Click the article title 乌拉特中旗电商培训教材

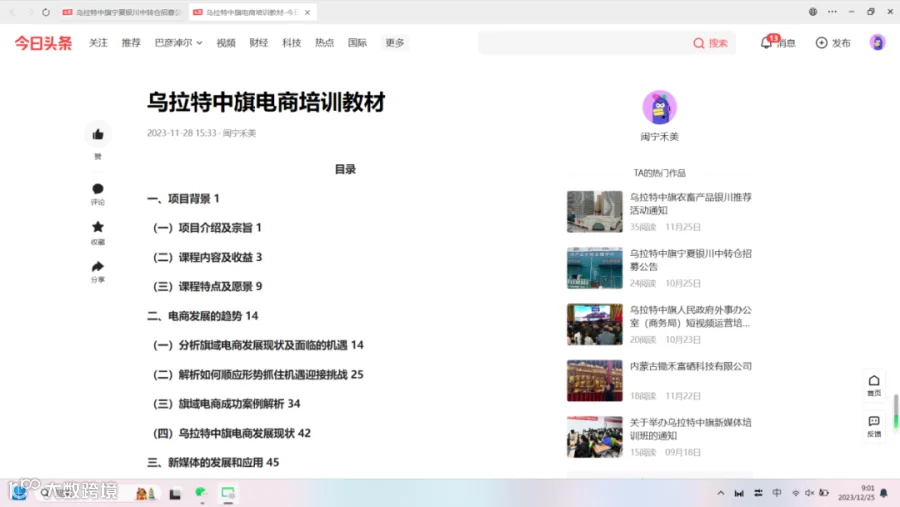click(266, 102)
